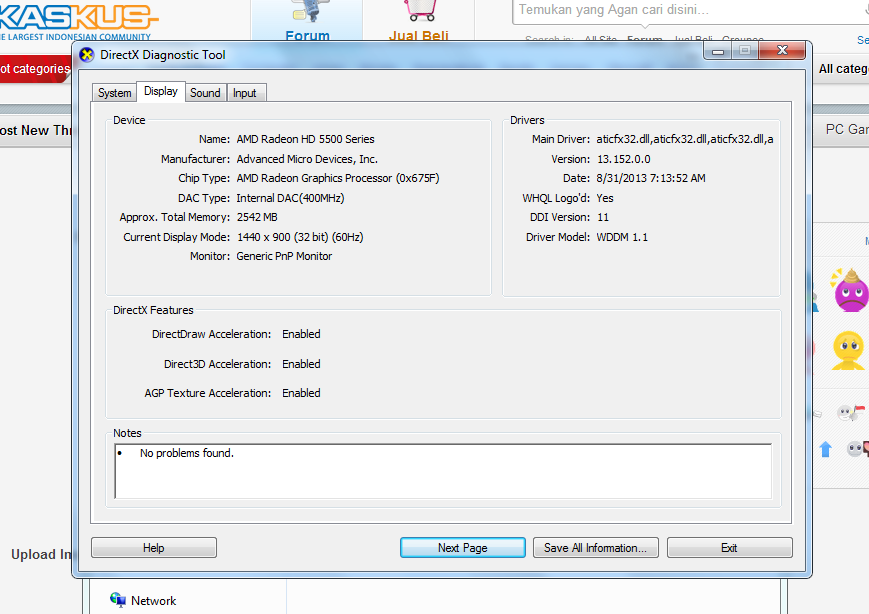Click the 'Approx. Total Memory:' label
The width and height of the screenshot is (869, 614).
(175, 217)
